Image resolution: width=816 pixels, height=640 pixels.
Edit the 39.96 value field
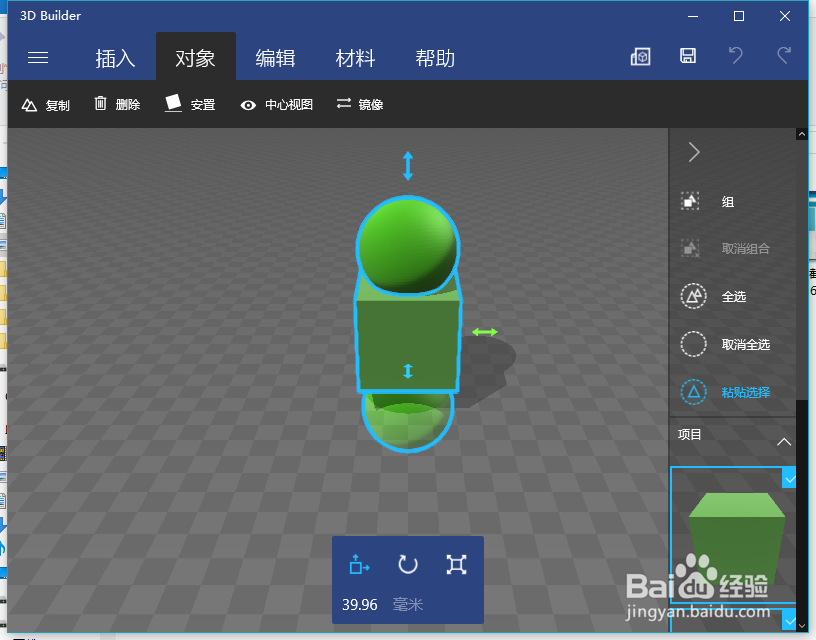(x=360, y=605)
